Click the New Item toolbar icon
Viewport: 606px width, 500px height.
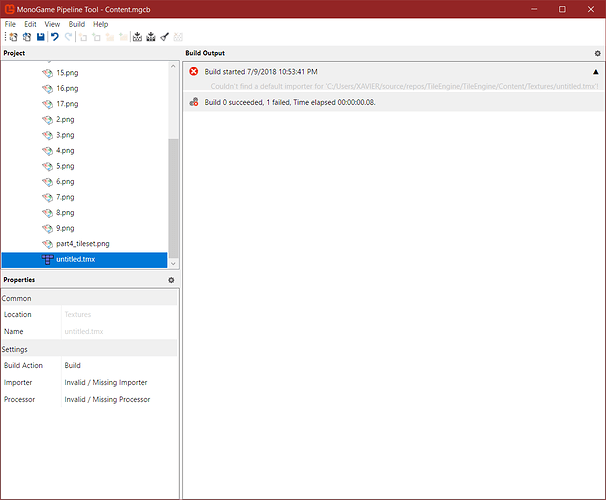[83, 37]
